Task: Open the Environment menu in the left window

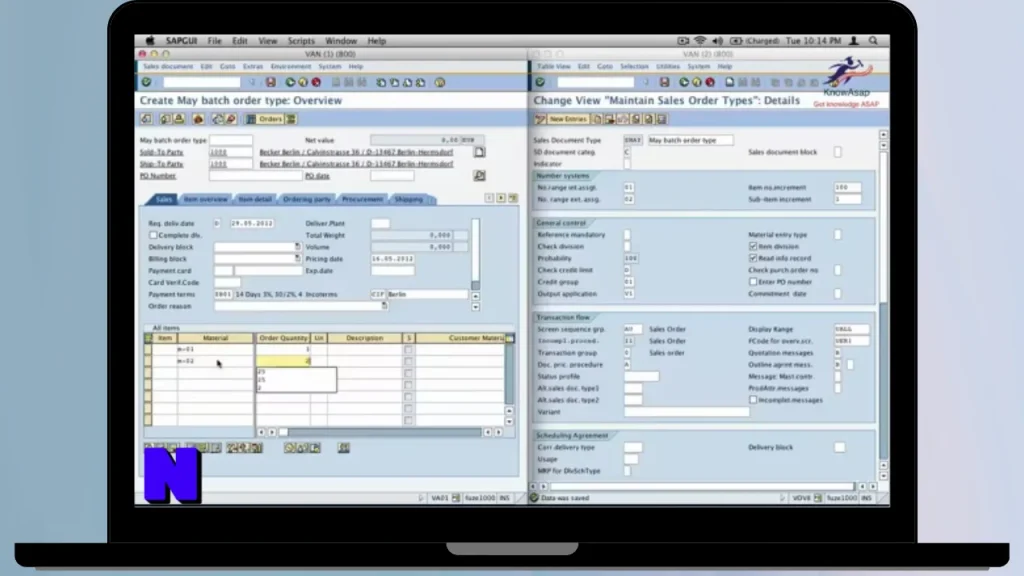Action: tap(291, 67)
